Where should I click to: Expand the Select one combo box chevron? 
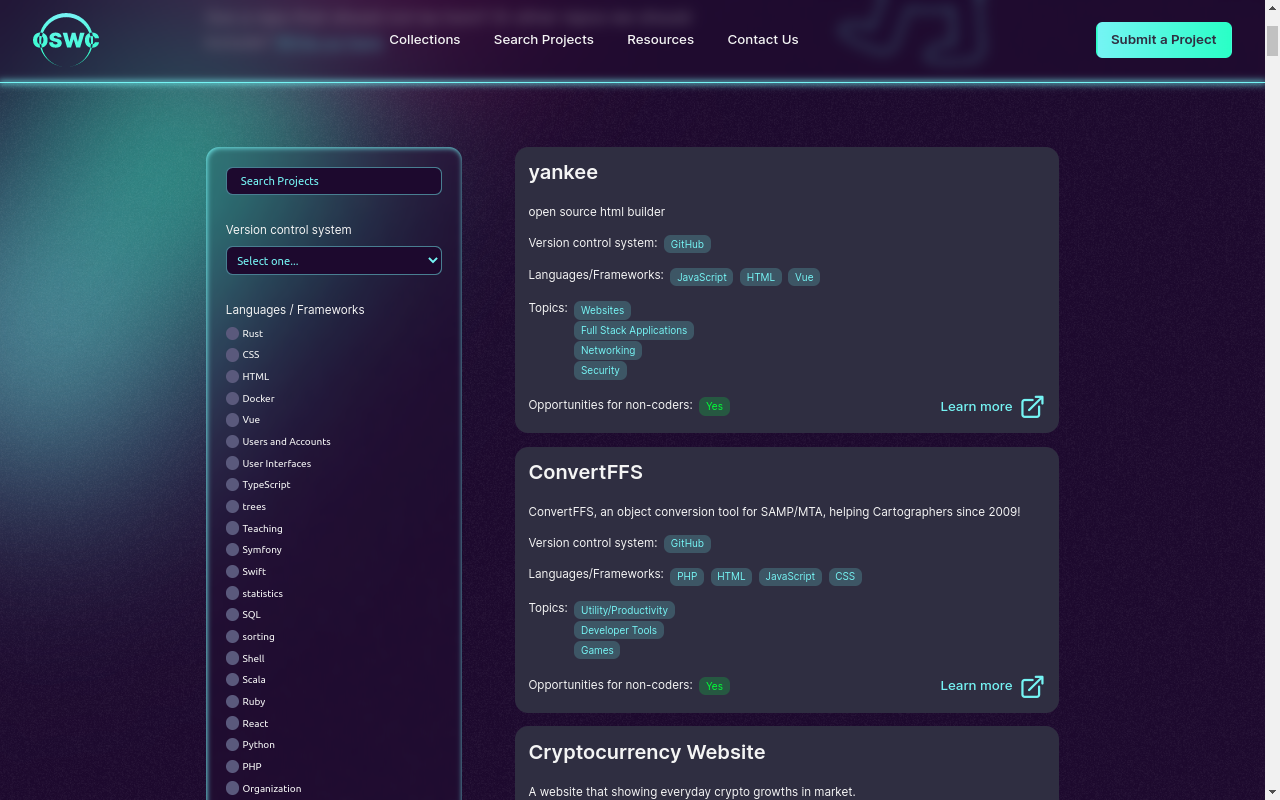click(x=432, y=260)
